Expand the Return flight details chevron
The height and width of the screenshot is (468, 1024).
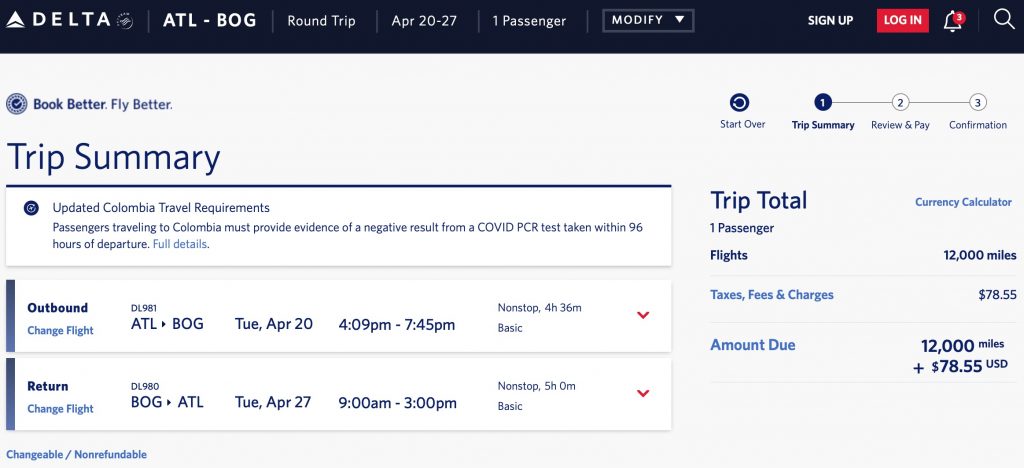click(643, 393)
